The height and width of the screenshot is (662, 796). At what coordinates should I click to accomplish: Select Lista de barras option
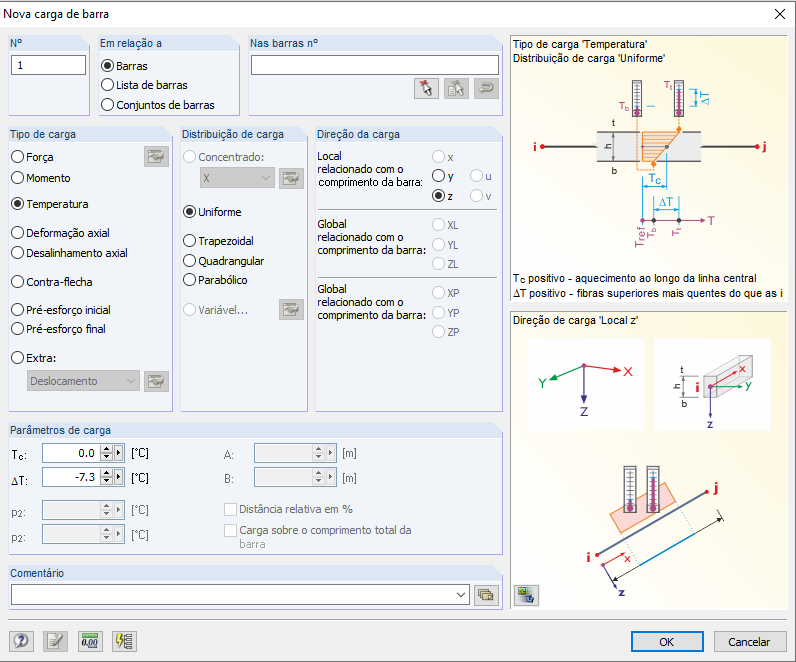point(107,85)
